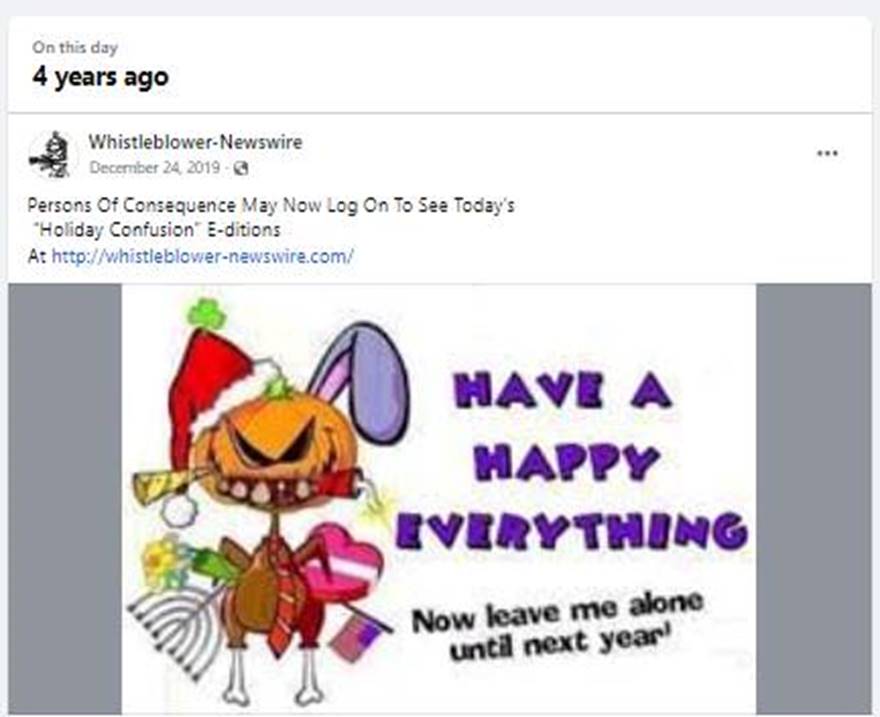Follow the whistleblower-newswire.com URL link
Image resolution: width=880 pixels, height=717 pixels.
203,256
